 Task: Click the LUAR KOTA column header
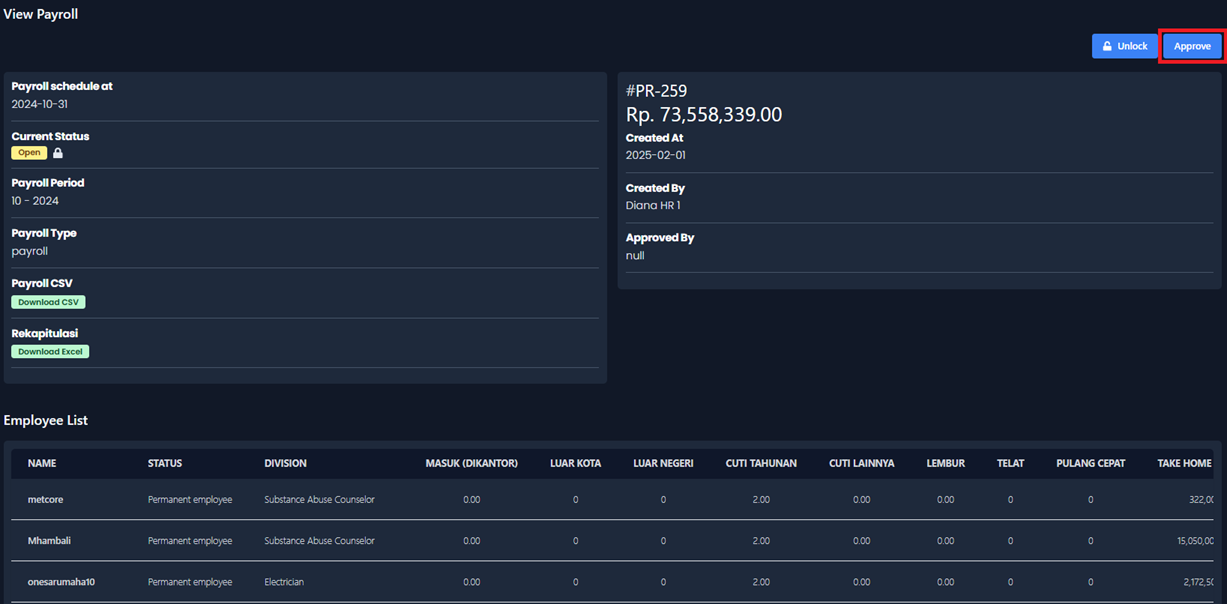click(575, 463)
